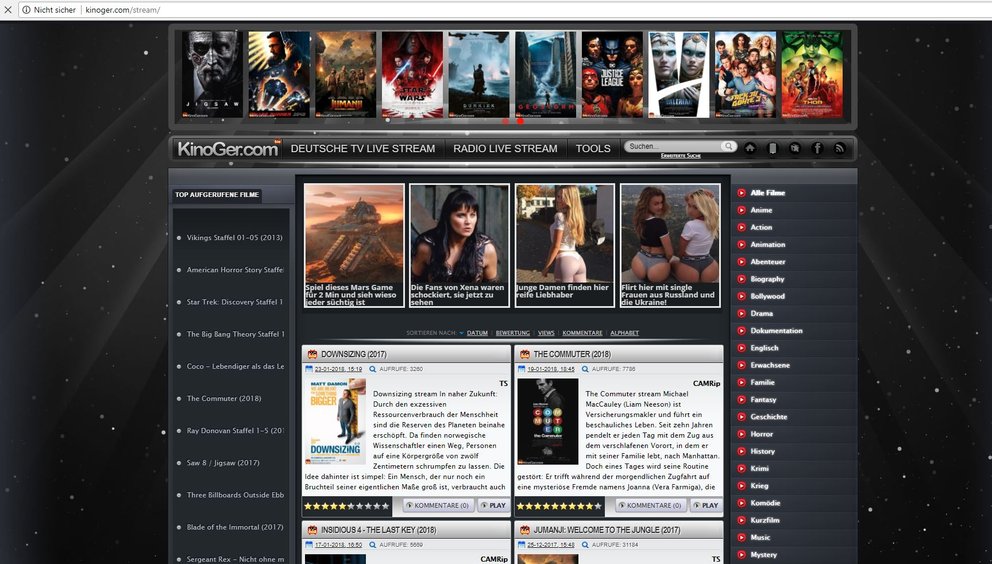Open The Commuter (2018) in top list
The height and width of the screenshot is (564, 992).
(x=223, y=398)
